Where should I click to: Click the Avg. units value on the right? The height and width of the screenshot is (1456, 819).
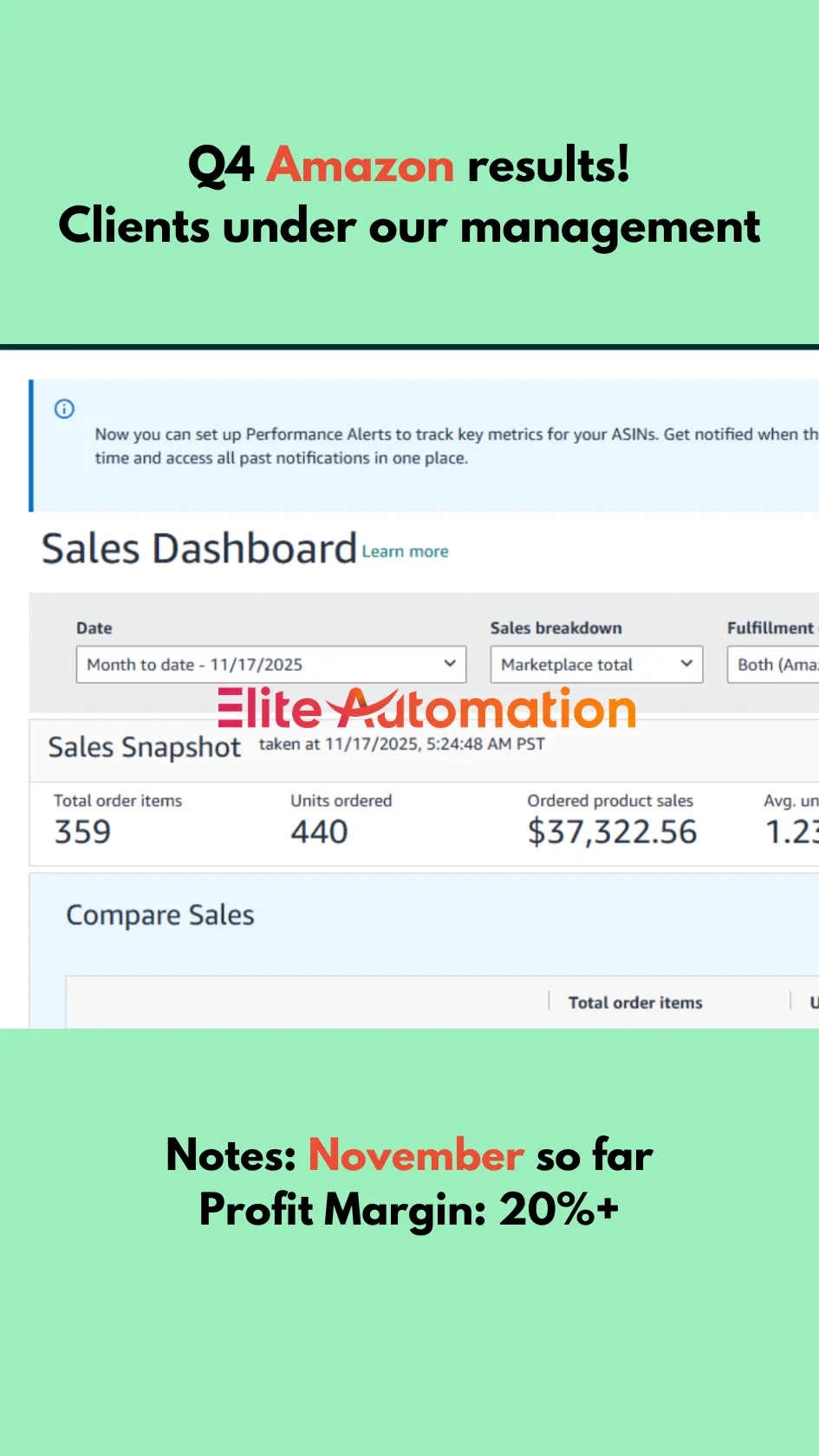pyautogui.click(x=791, y=832)
